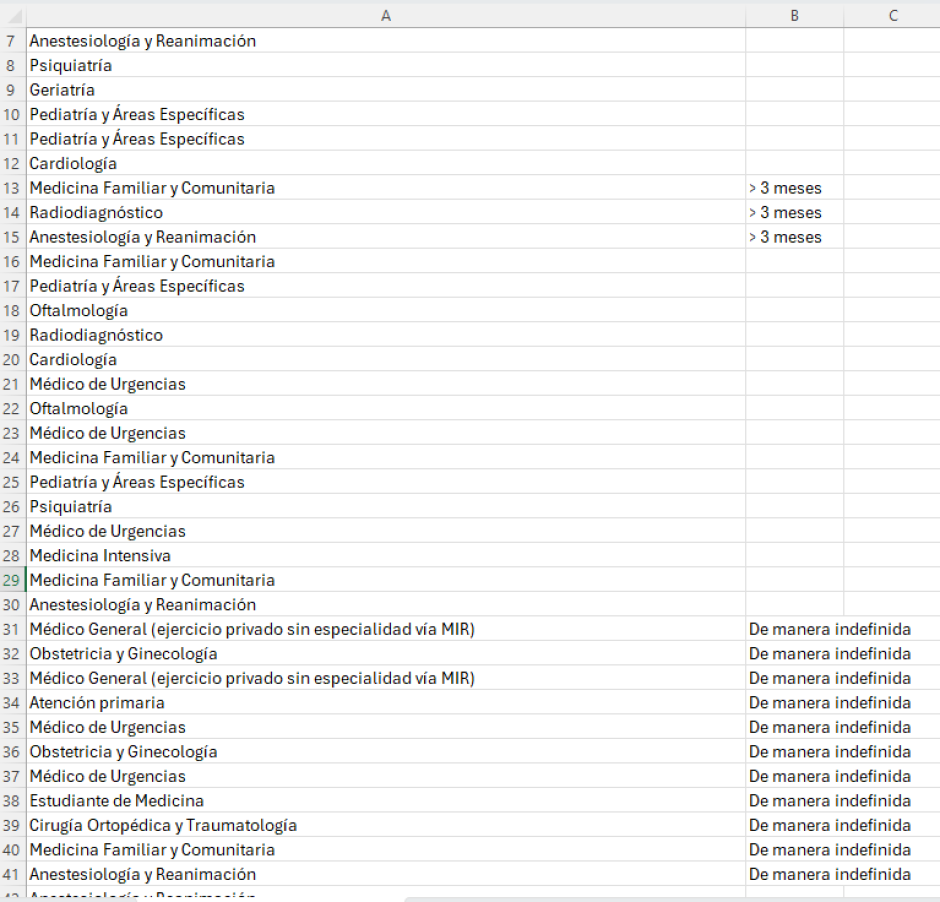Click Cardiología cell in row 20
This screenshot has width=940, height=902.
pos(385,360)
